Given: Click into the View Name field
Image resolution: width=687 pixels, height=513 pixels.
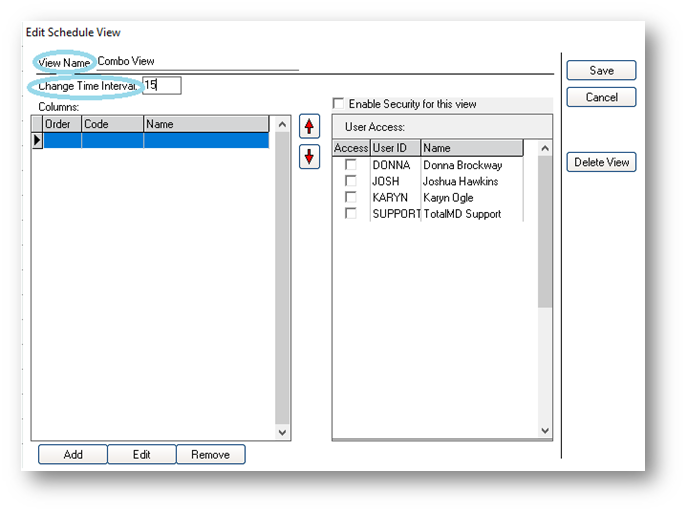Looking at the screenshot, I should pyautogui.click(x=197, y=62).
